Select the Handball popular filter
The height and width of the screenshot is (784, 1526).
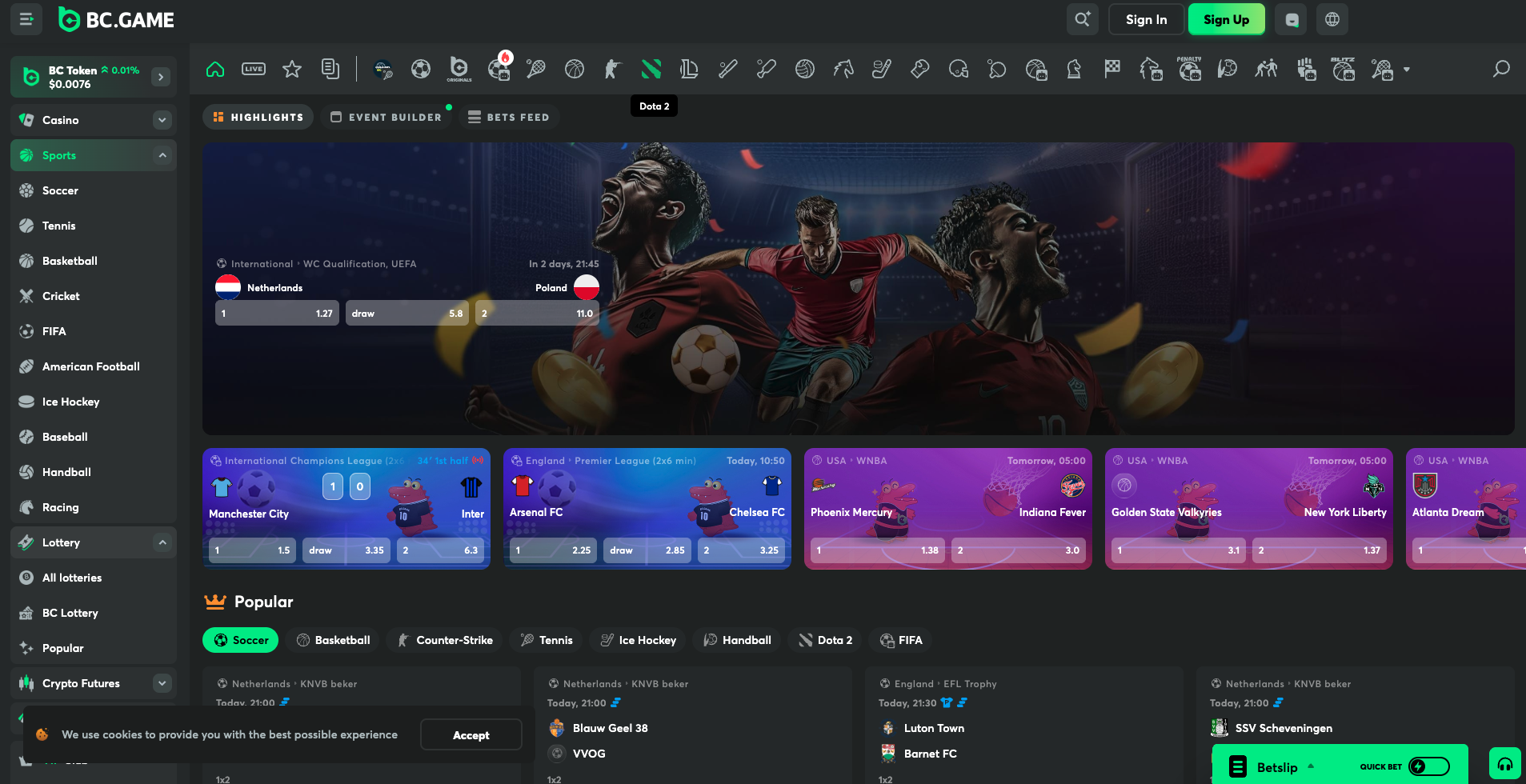[x=737, y=640]
